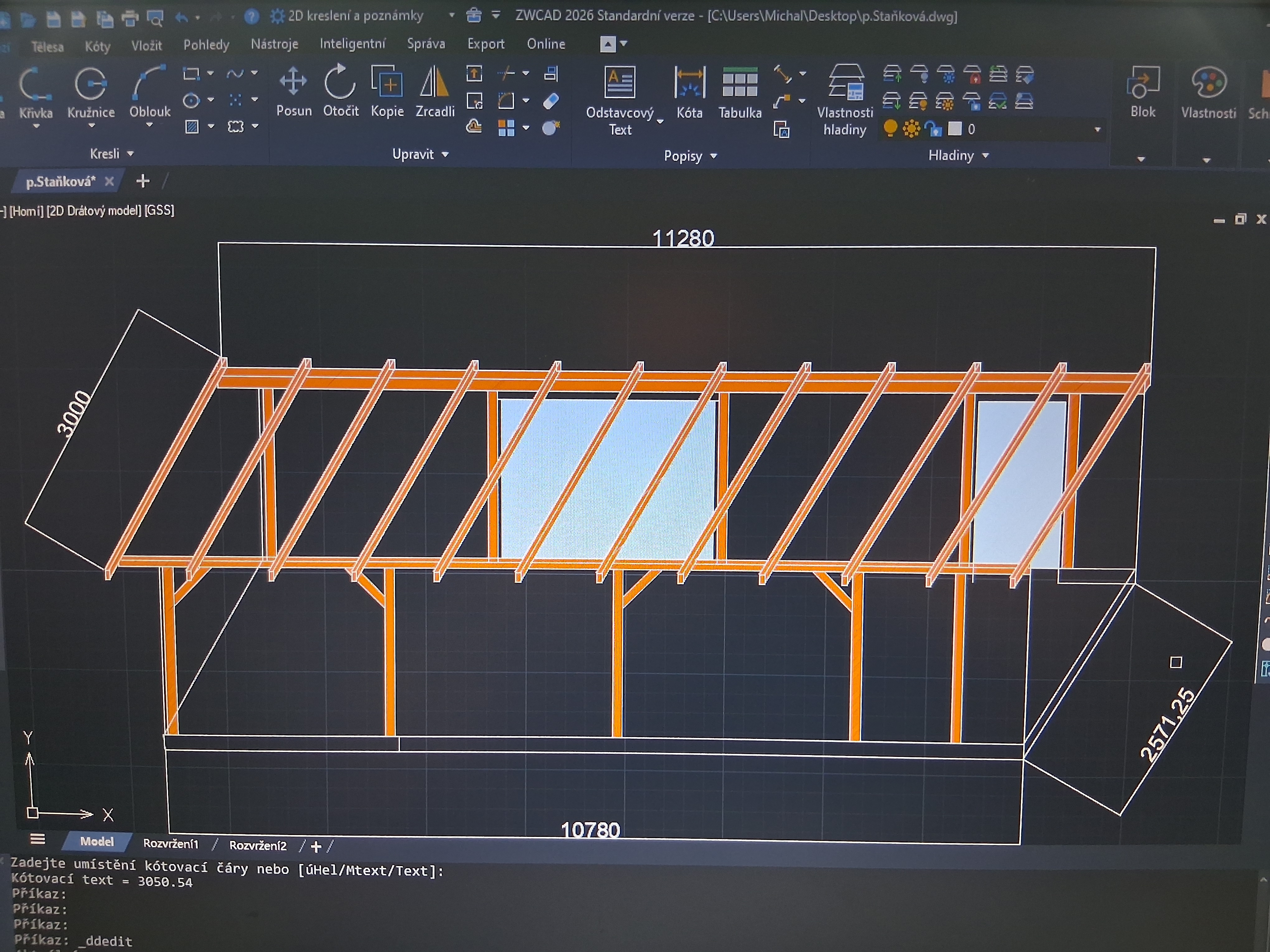
Task: Expand the Kresli panel
Action: click(x=111, y=154)
